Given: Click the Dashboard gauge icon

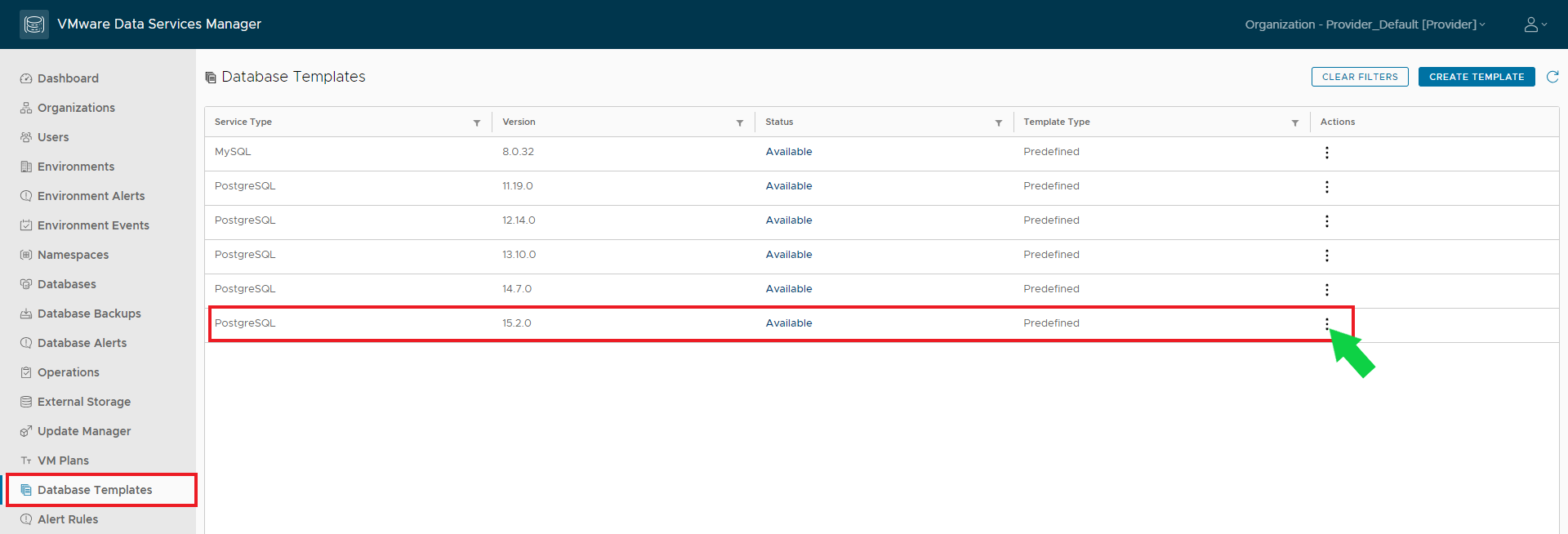Looking at the screenshot, I should coord(26,78).
